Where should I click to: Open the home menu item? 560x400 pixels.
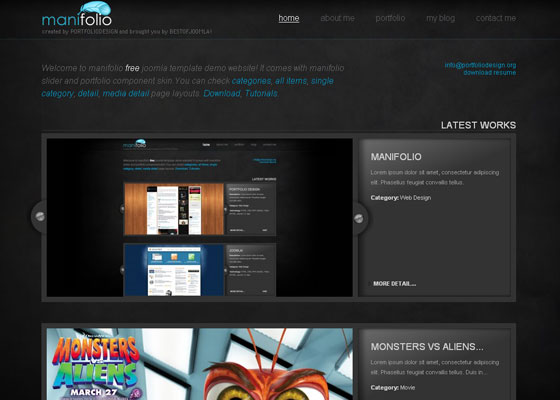(x=289, y=18)
